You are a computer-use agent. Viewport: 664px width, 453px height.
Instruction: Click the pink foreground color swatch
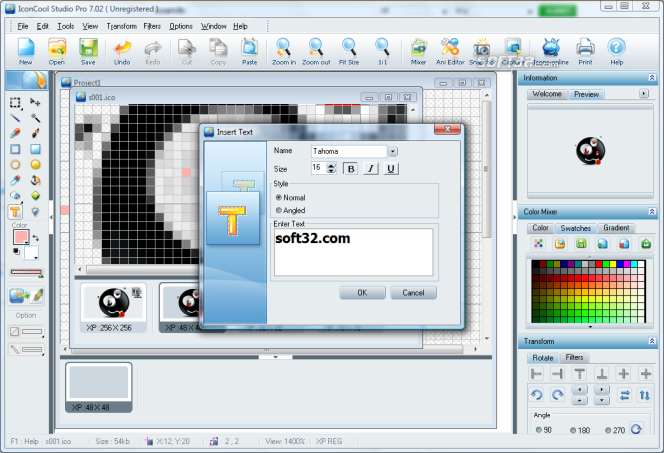(20, 237)
